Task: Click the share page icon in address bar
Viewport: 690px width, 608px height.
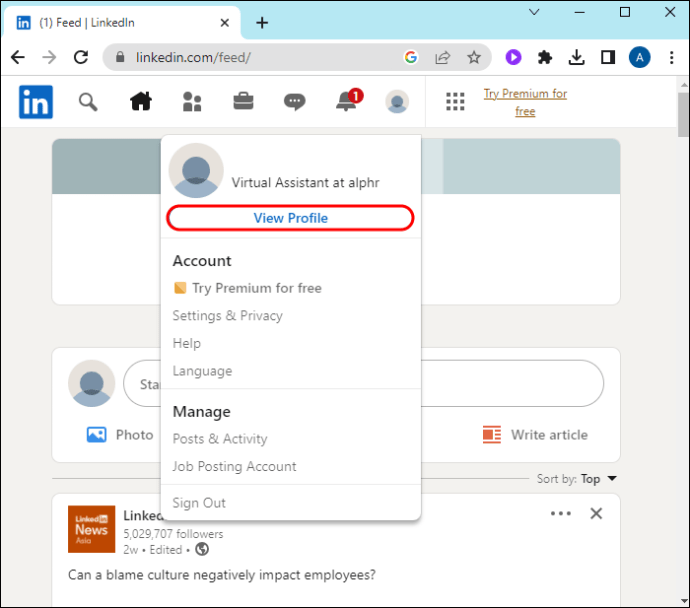Action: tap(442, 57)
